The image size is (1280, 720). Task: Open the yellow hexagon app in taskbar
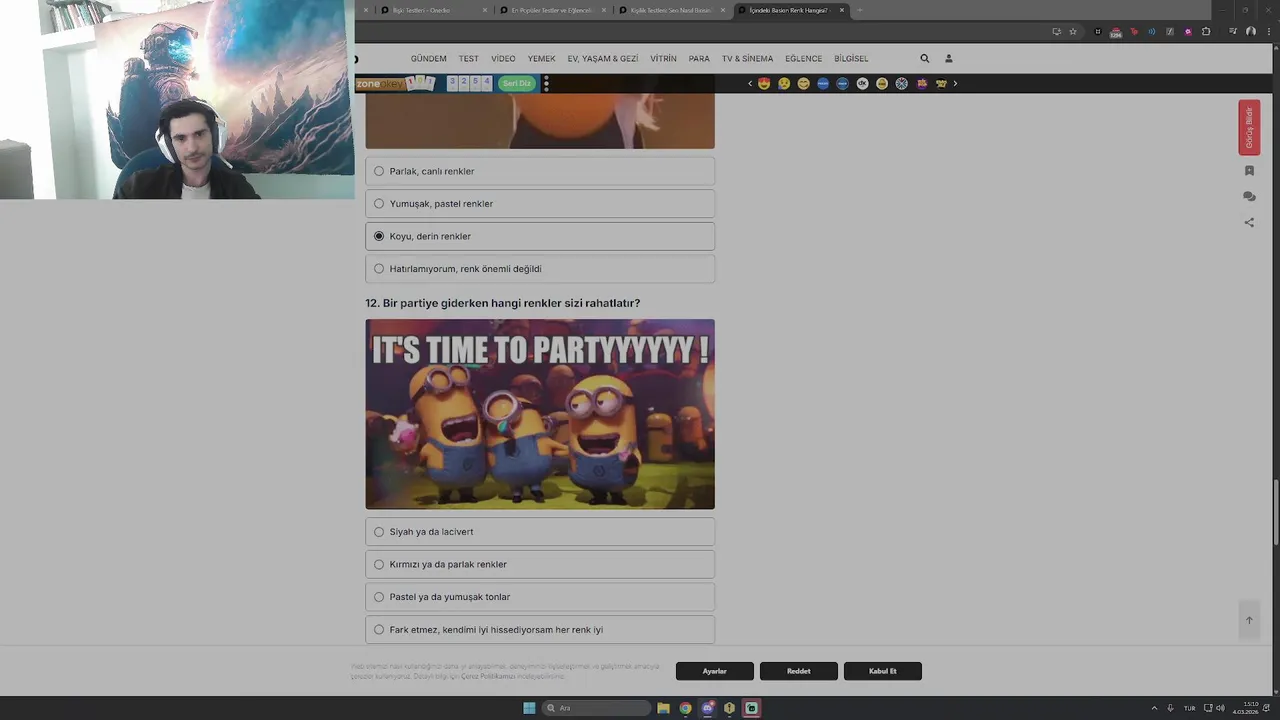[729, 708]
